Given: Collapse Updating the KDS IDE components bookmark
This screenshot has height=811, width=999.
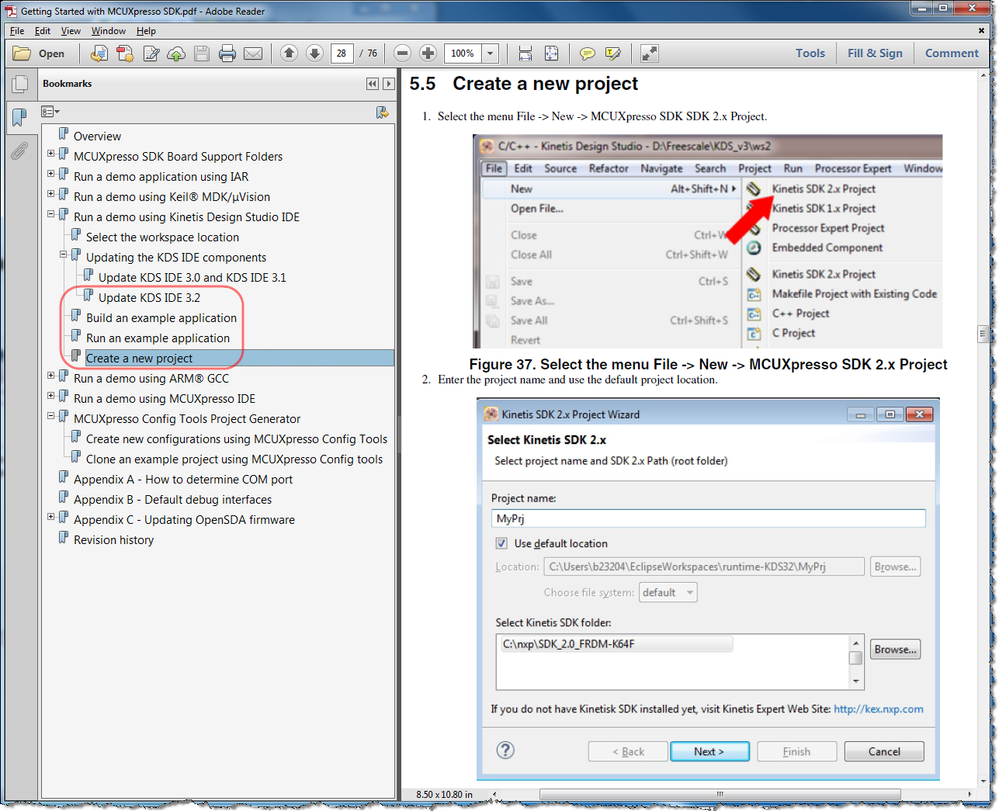Looking at the screenshot, I should tap(64, 254).
